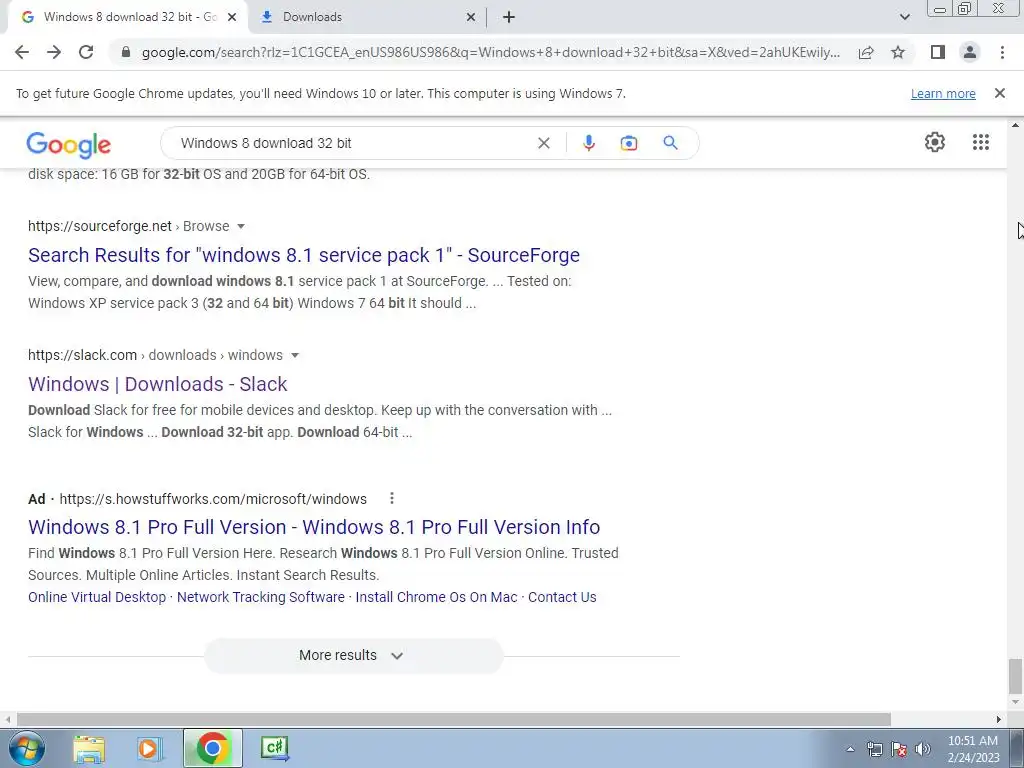Expand the sourceforge.net result options arrow
Viewport: 1024px width, 768px height.
(240, 227)
